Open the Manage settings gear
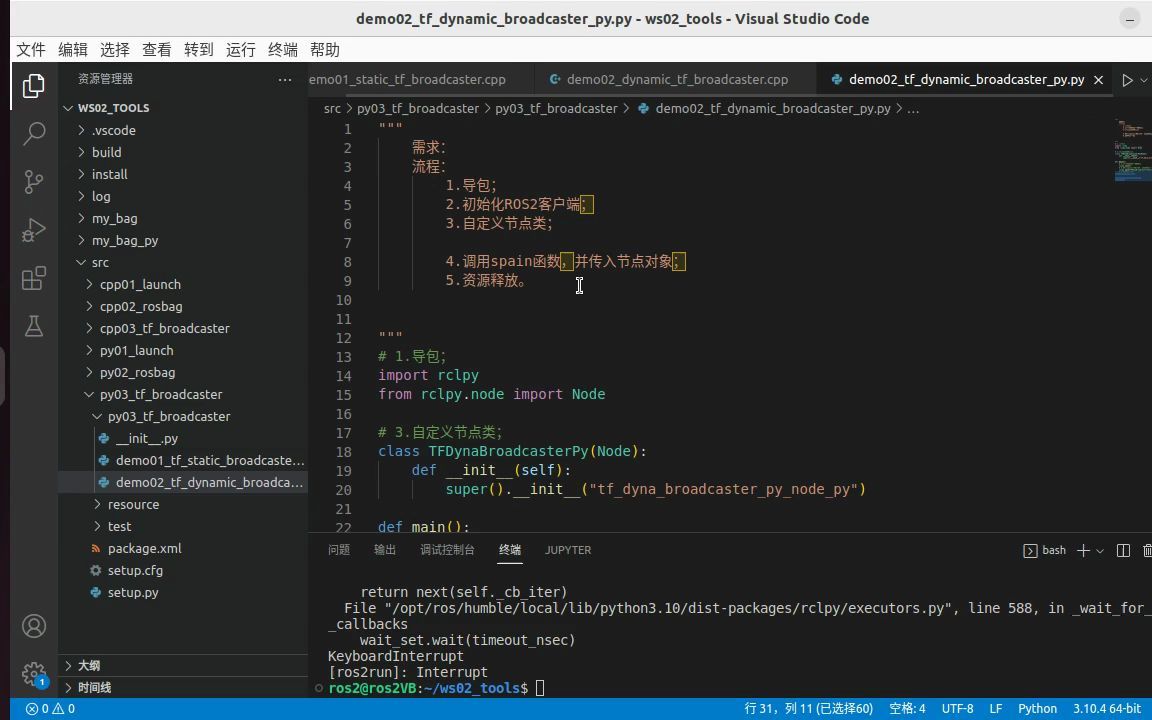The width and height of the screenshot is (1152, 720). click(34, 673)
